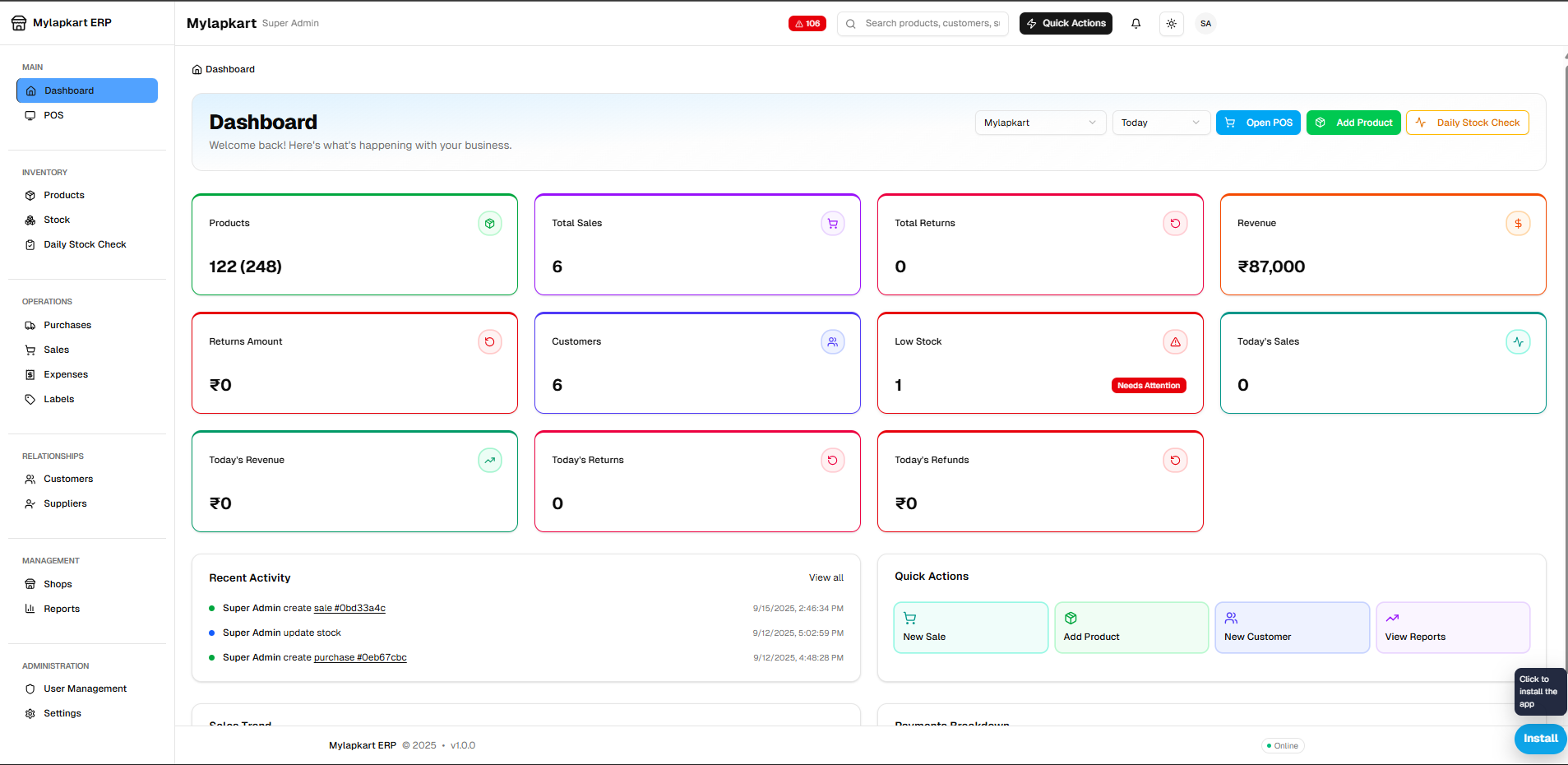Open the SA user avatar menu
This screenshot has width=1568, height=765.
[x=1205, y=24]
